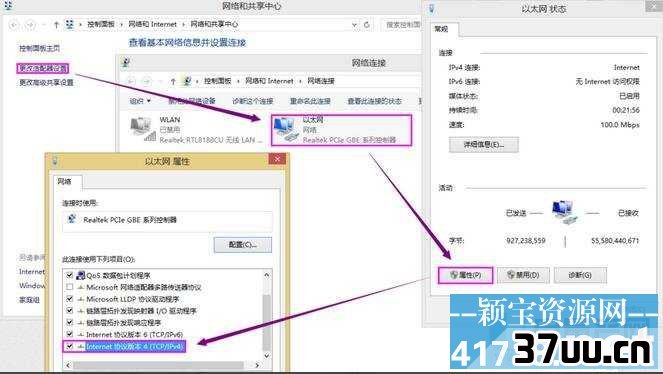Refresh the 网络和共享中心 address bar
The image size is (663, 374).
pos(367,25)
